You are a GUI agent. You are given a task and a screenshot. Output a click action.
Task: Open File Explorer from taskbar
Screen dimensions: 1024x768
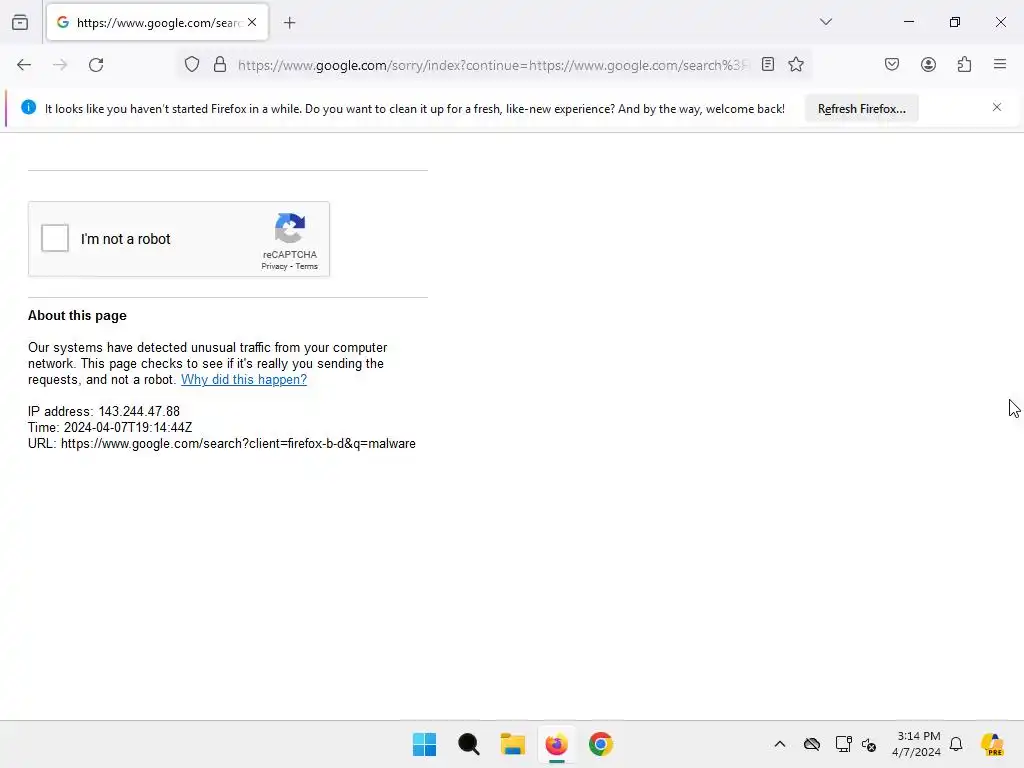click(x=513, y=744)
